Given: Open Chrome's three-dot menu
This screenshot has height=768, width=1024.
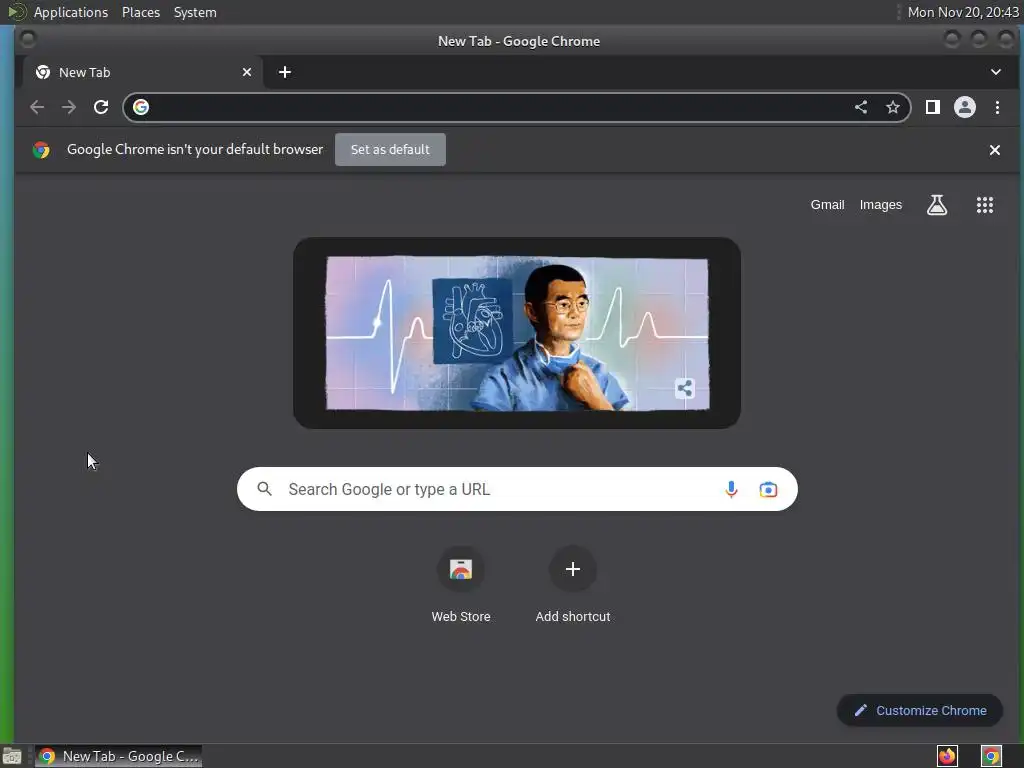Looking at the screenshot, I should click(x=997, y=107).
